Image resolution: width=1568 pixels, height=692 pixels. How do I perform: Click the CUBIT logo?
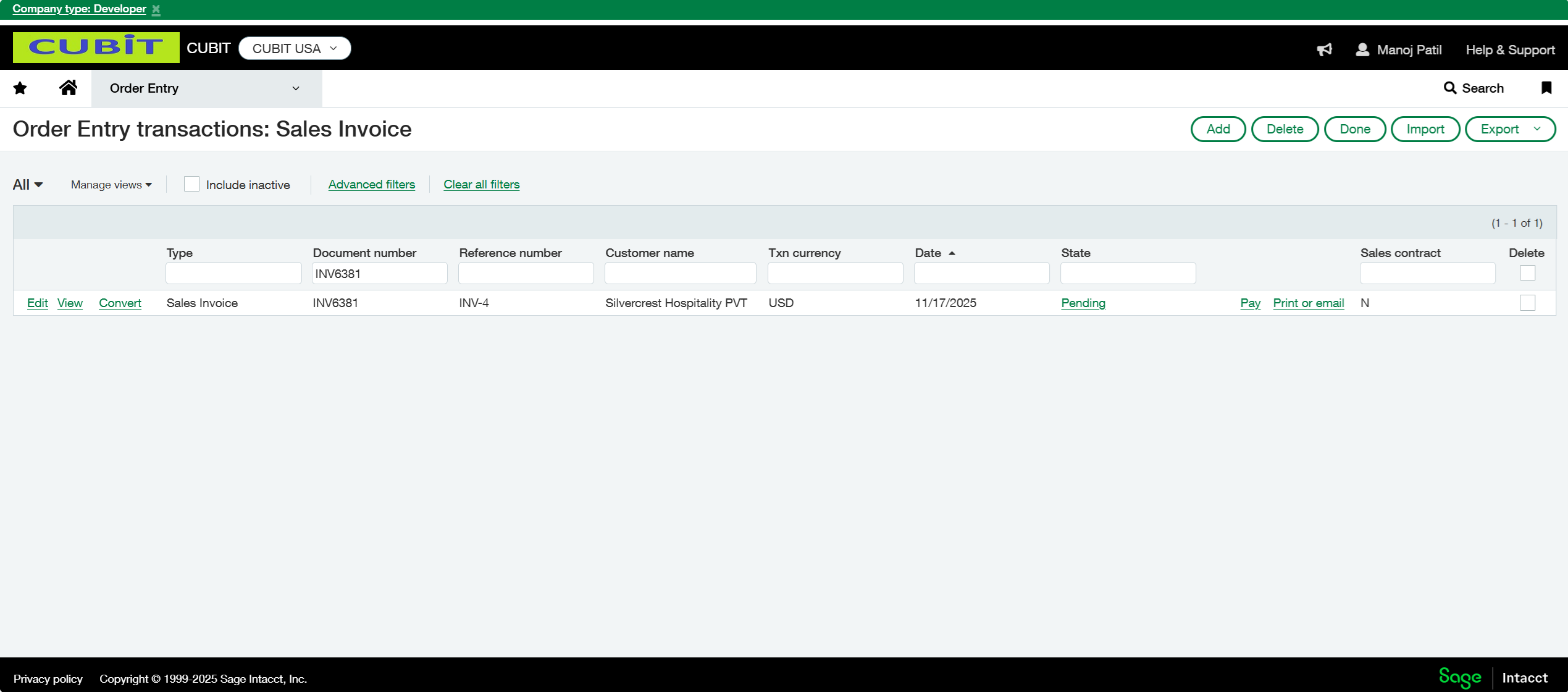[x=96, y=48]
